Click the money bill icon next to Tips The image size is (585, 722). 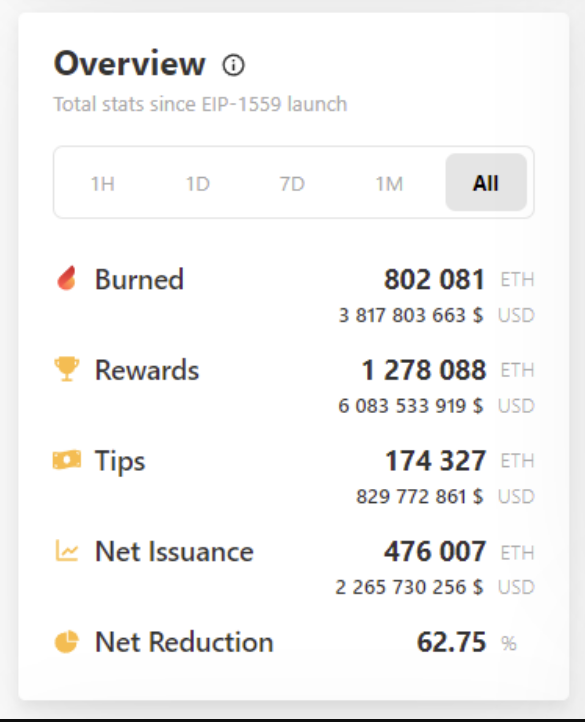[67, 460]
